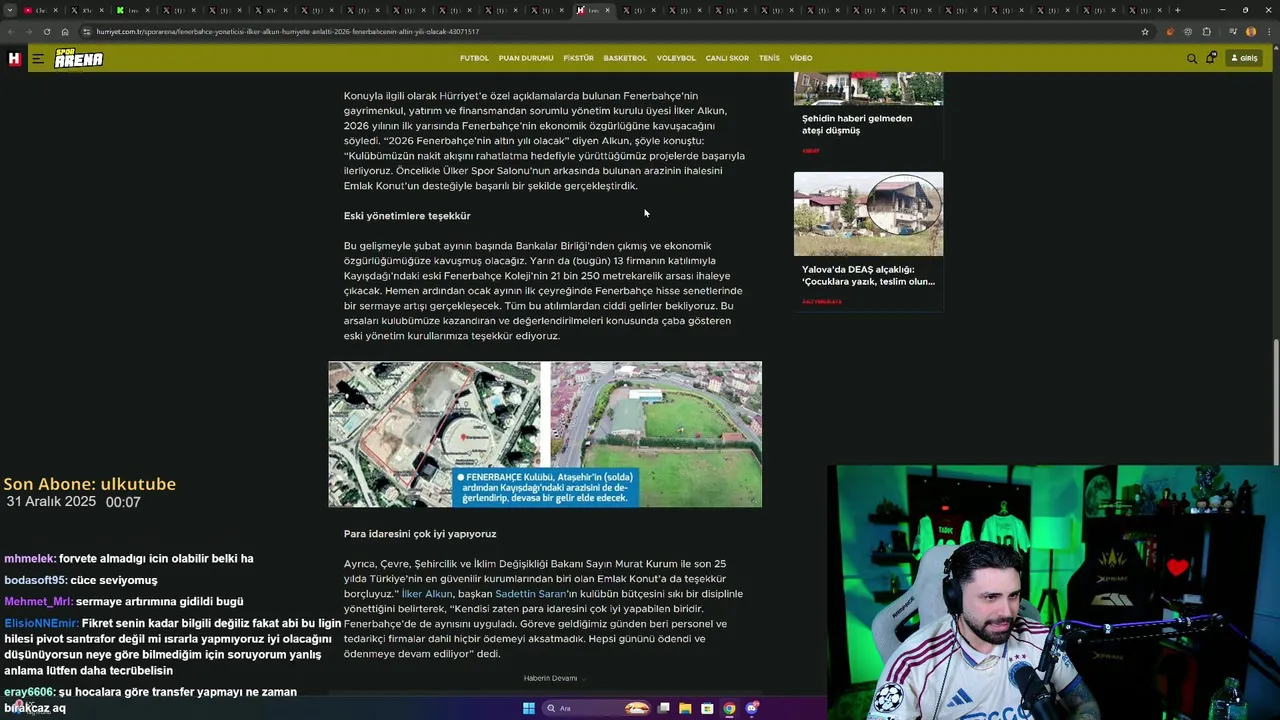The width and height of the screenshot is (1280, 720).
Task: Open the browser extensions puzzle icon
Action: (1207, 31)
